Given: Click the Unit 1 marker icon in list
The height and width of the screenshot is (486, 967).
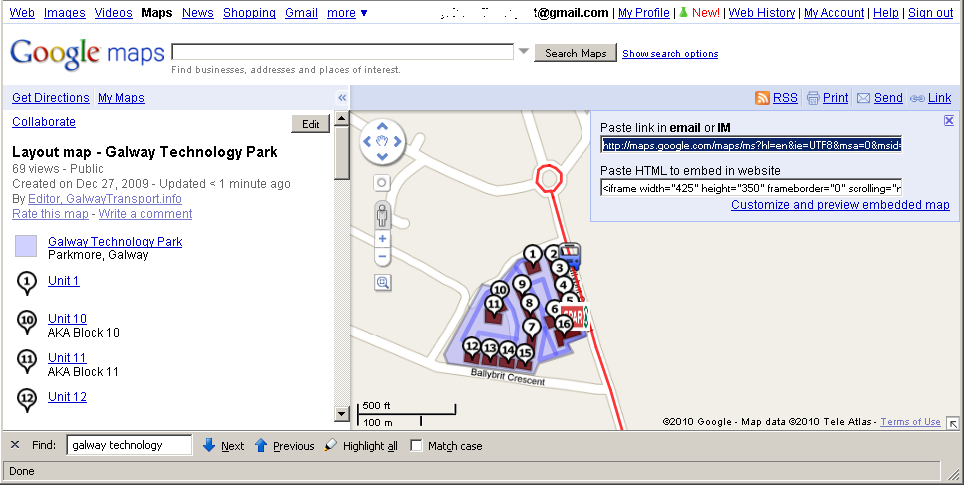Looking at the screenshot, I should [27, 284].
